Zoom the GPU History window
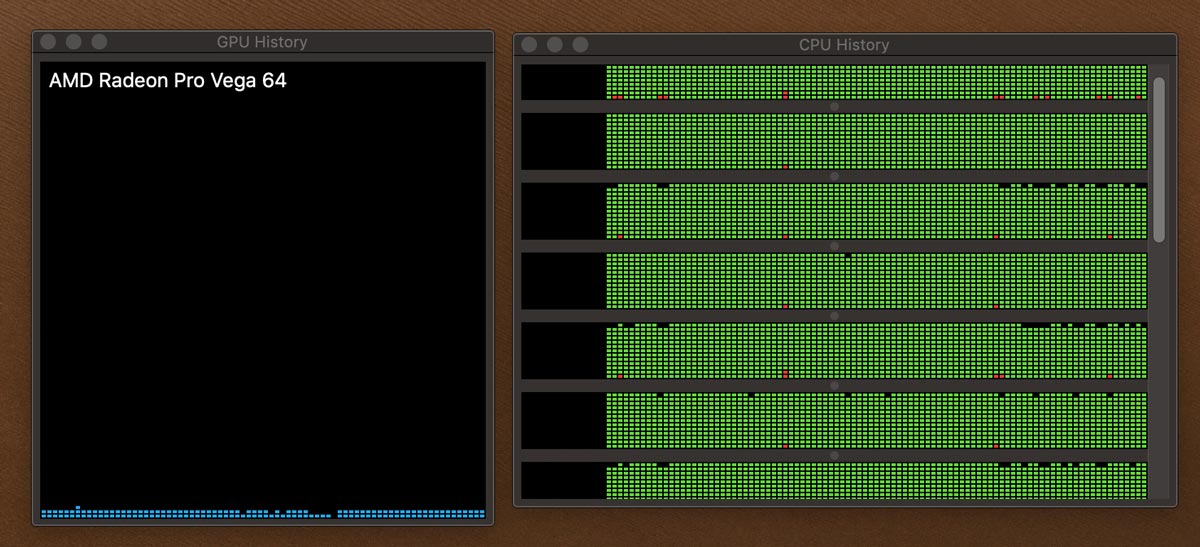Screen dimensions: 1200x547 click(x=99, y=42)
